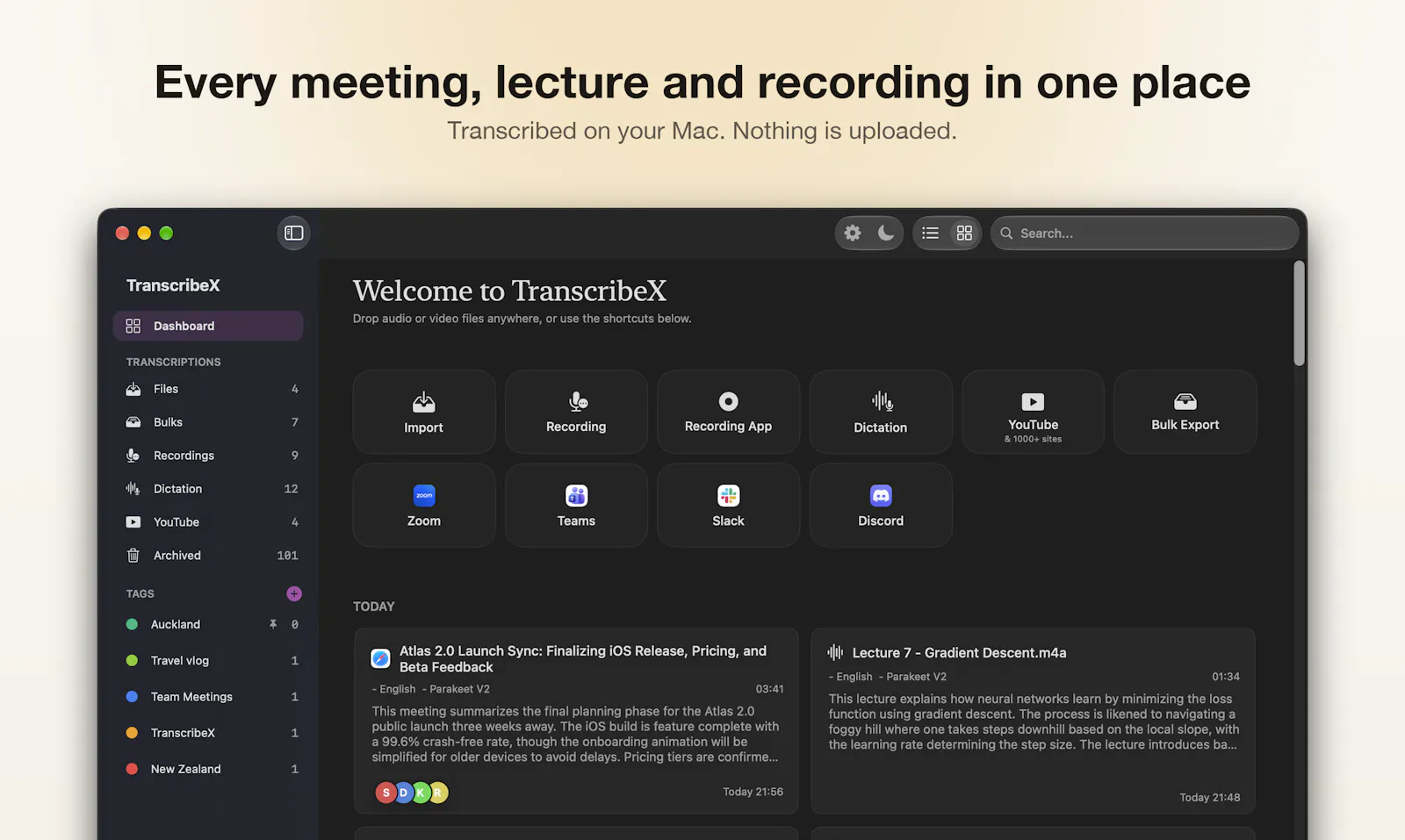Open the Dashboard sidebar item
This screenshot has height=840, width=1405.
coord(208,326)
